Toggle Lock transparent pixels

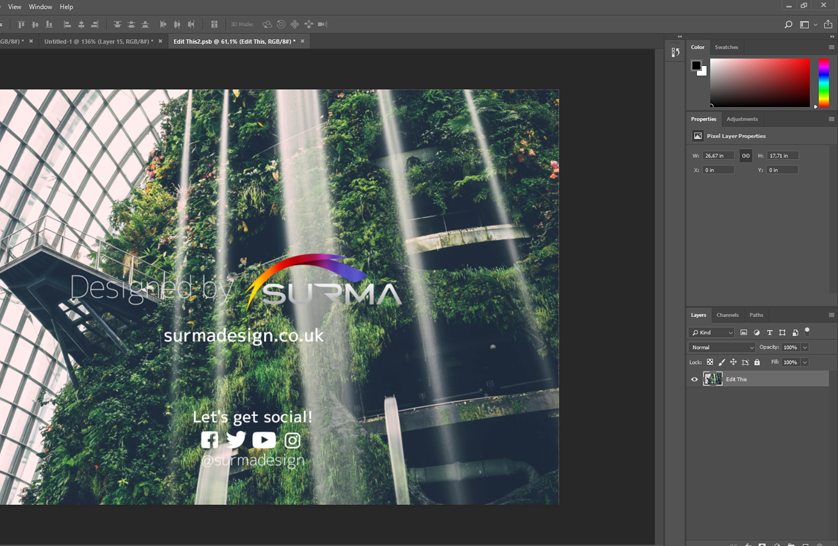(710, 362)
